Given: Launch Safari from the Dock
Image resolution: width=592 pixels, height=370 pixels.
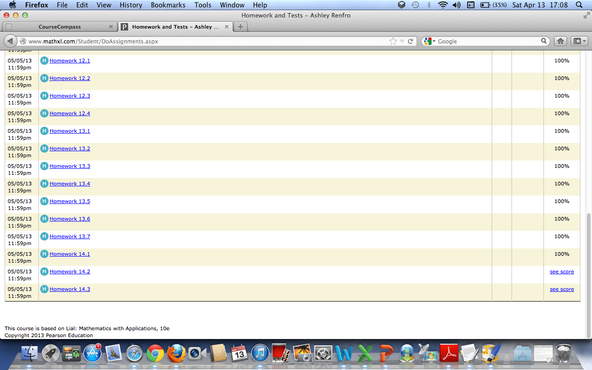Looking at the screenshot, I should (x=134, y=354).
